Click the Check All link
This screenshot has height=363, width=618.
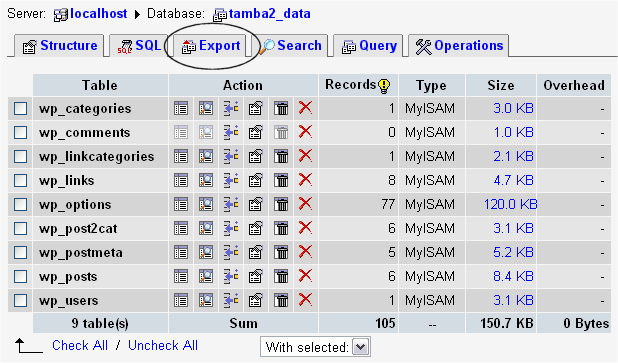coord(80,345)
